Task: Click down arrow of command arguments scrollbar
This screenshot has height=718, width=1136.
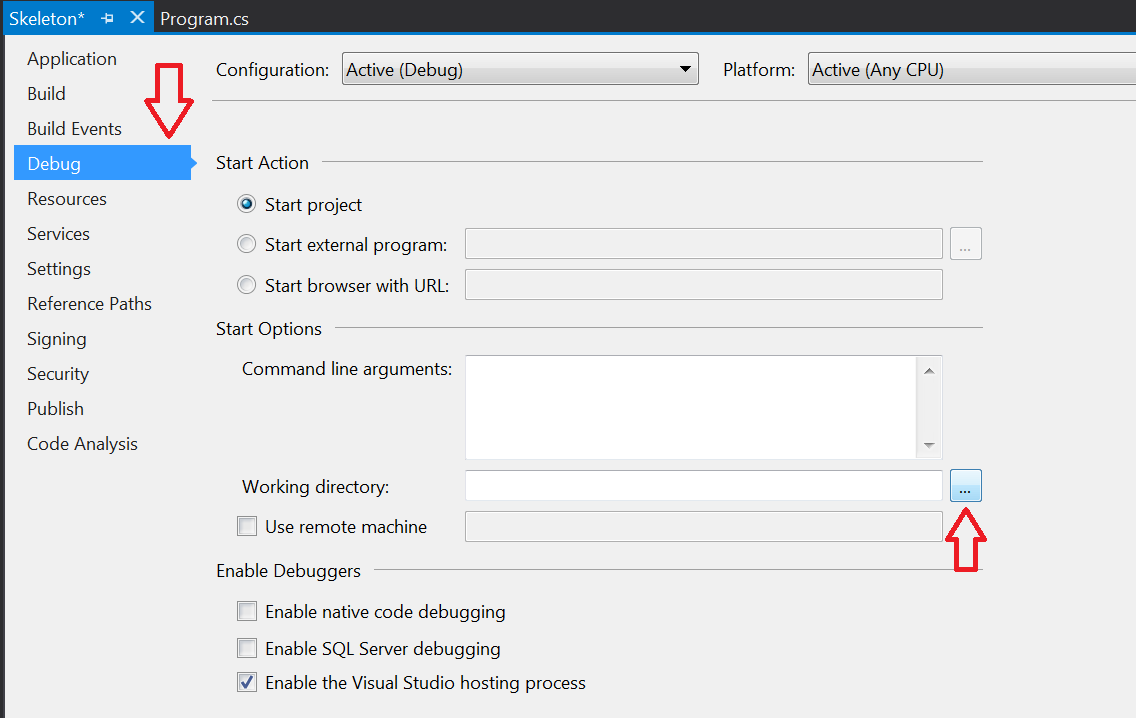Action: (929, 445)
